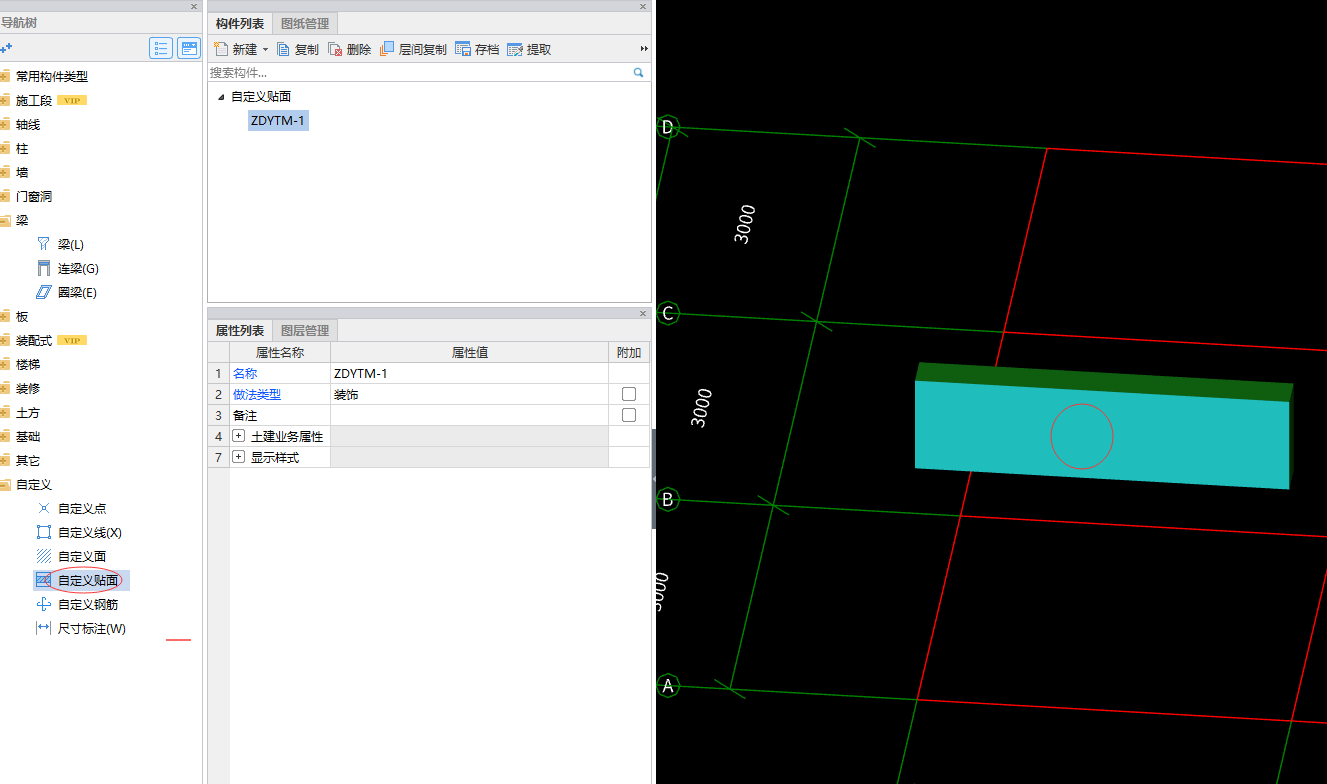
Task: Expand the 显示样式 property group
Action: point(238,457)
